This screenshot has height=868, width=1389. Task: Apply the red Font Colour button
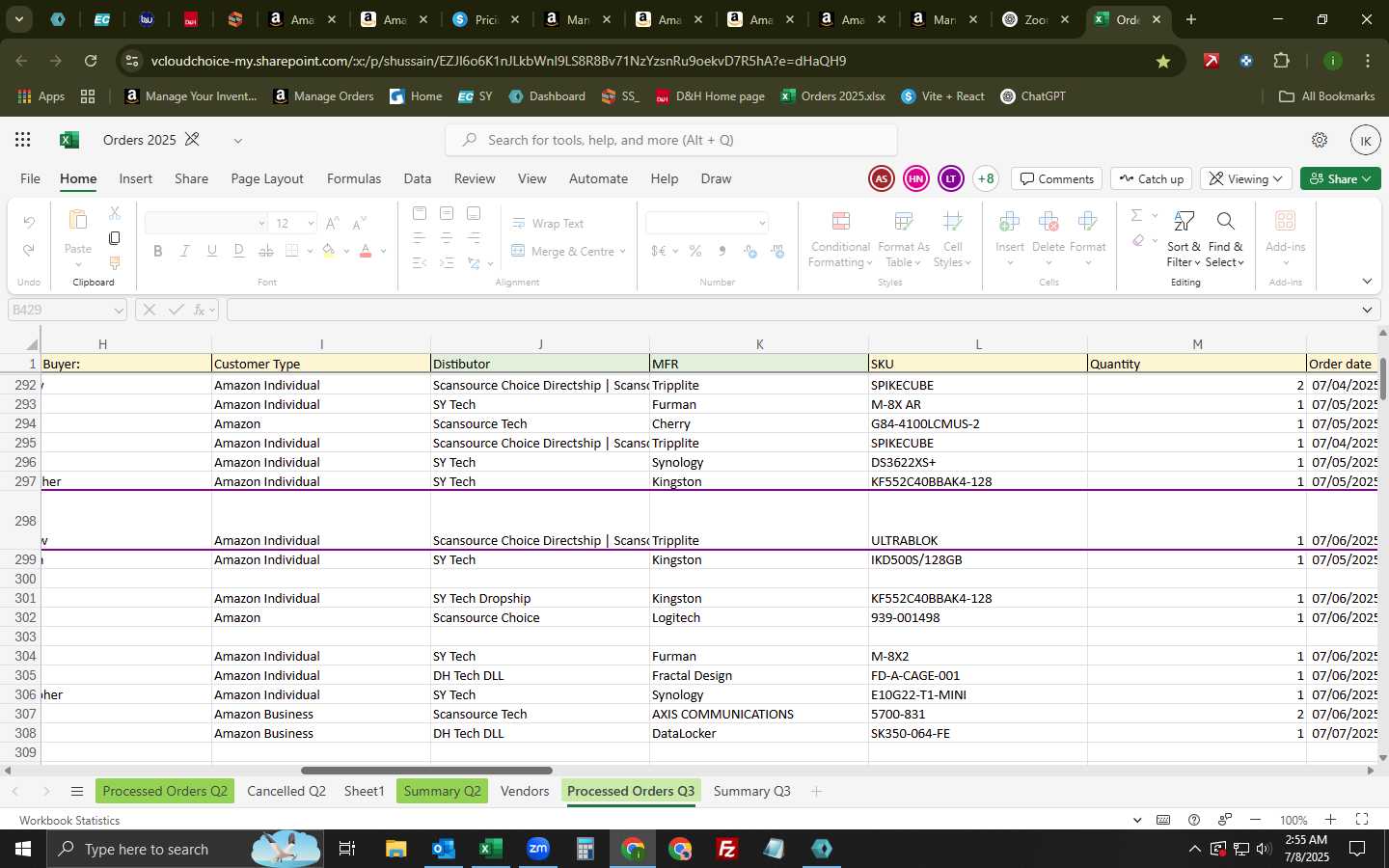[x=366, y=252]
